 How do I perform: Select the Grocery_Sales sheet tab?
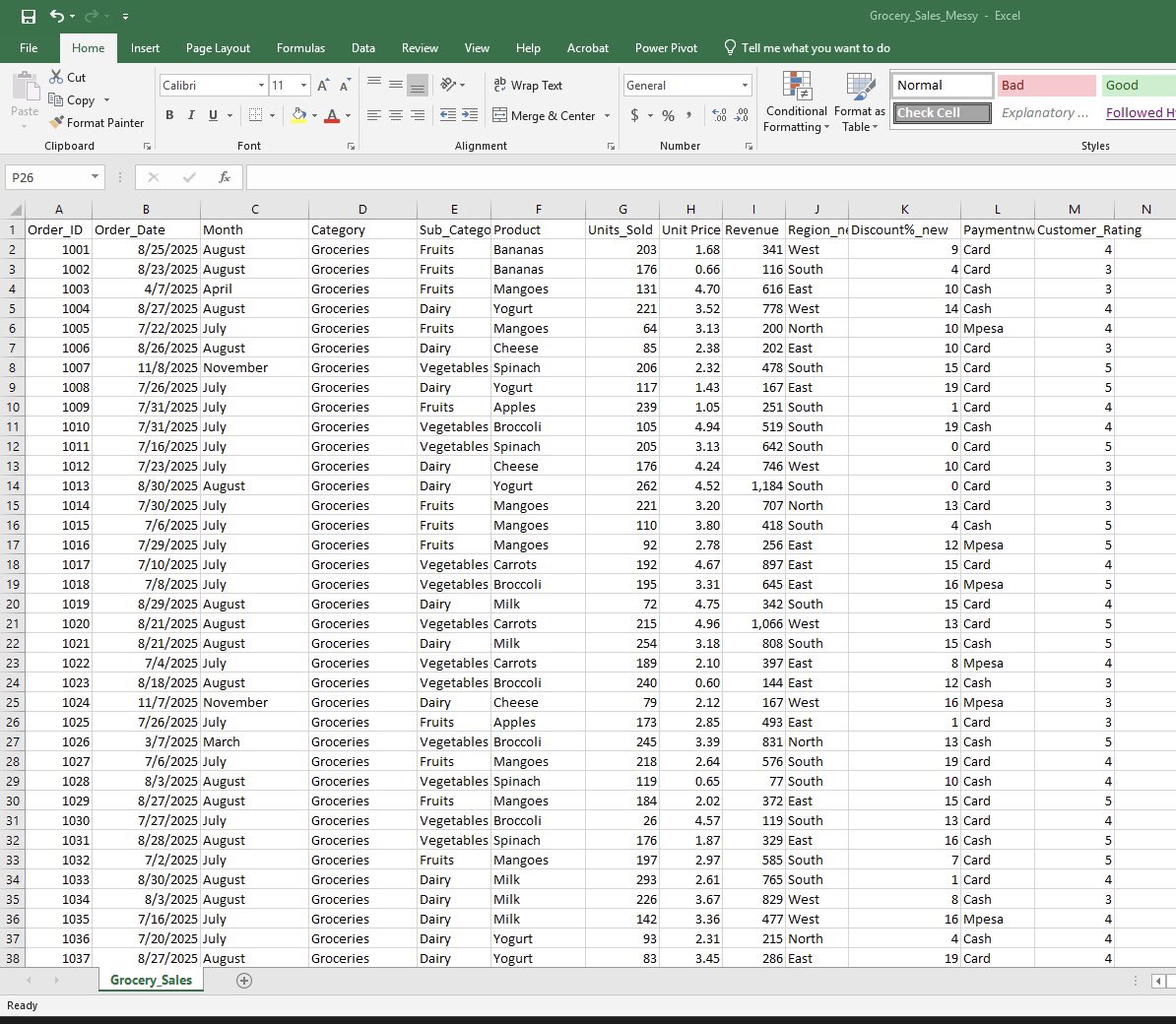pos(151,980)
